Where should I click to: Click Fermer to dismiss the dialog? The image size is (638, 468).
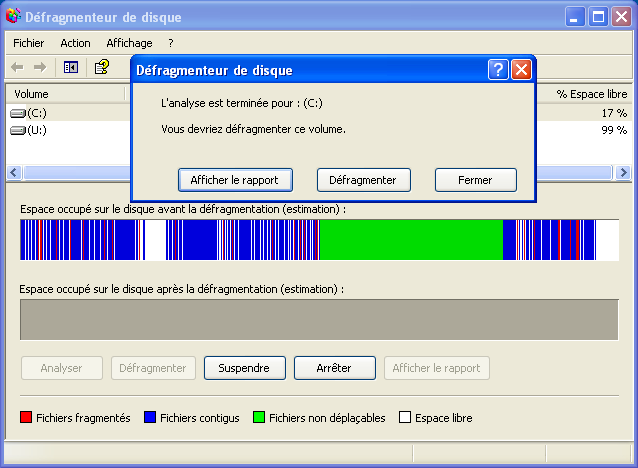475,180
